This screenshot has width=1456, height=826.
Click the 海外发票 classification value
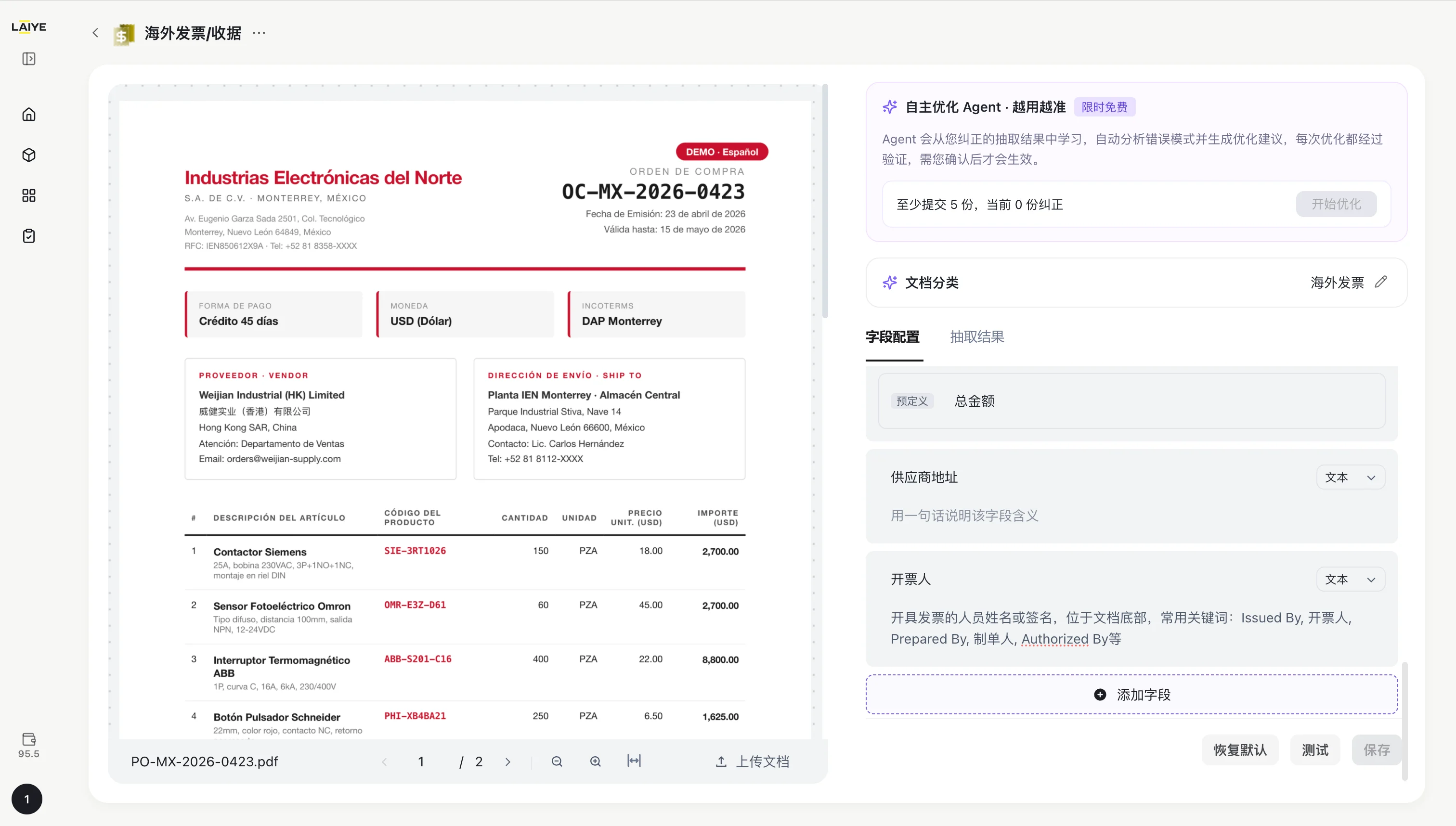point(1337,283)
